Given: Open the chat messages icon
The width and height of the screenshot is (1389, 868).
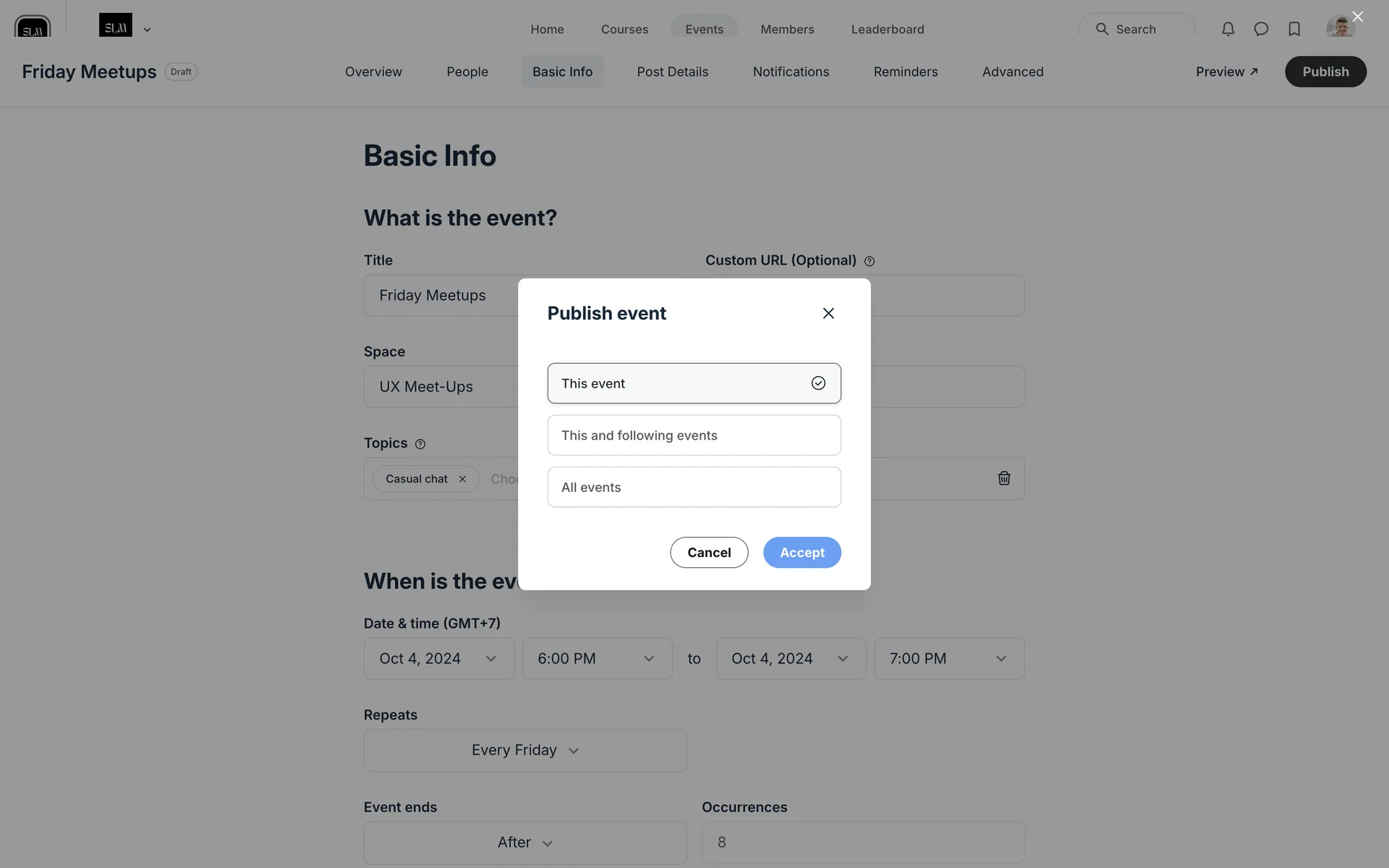Looking at the screenshot, I should coord(1261,29).
